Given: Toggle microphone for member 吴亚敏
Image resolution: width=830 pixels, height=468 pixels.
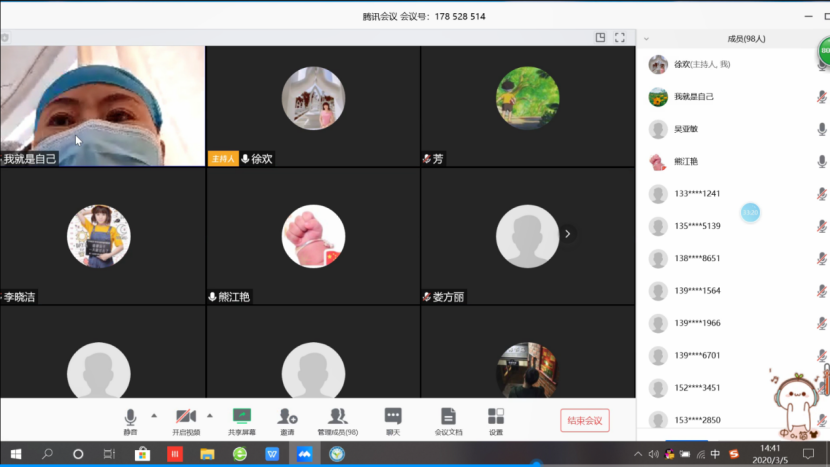Looking at the screenshot, I should coord(821,129).
